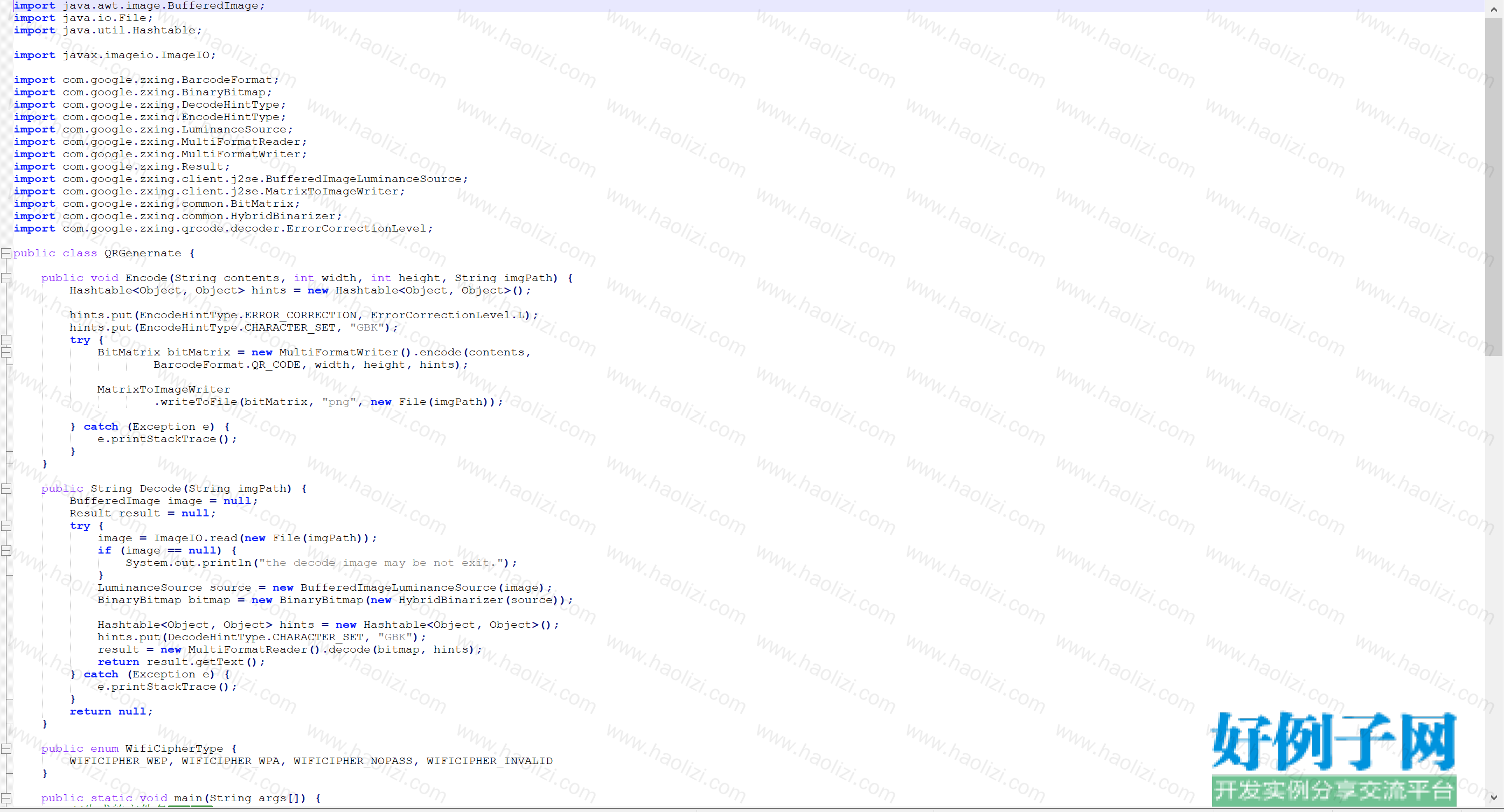
Task: Click the import com.google.zxing.LuminanceSource line
Action: pos(153,130)
